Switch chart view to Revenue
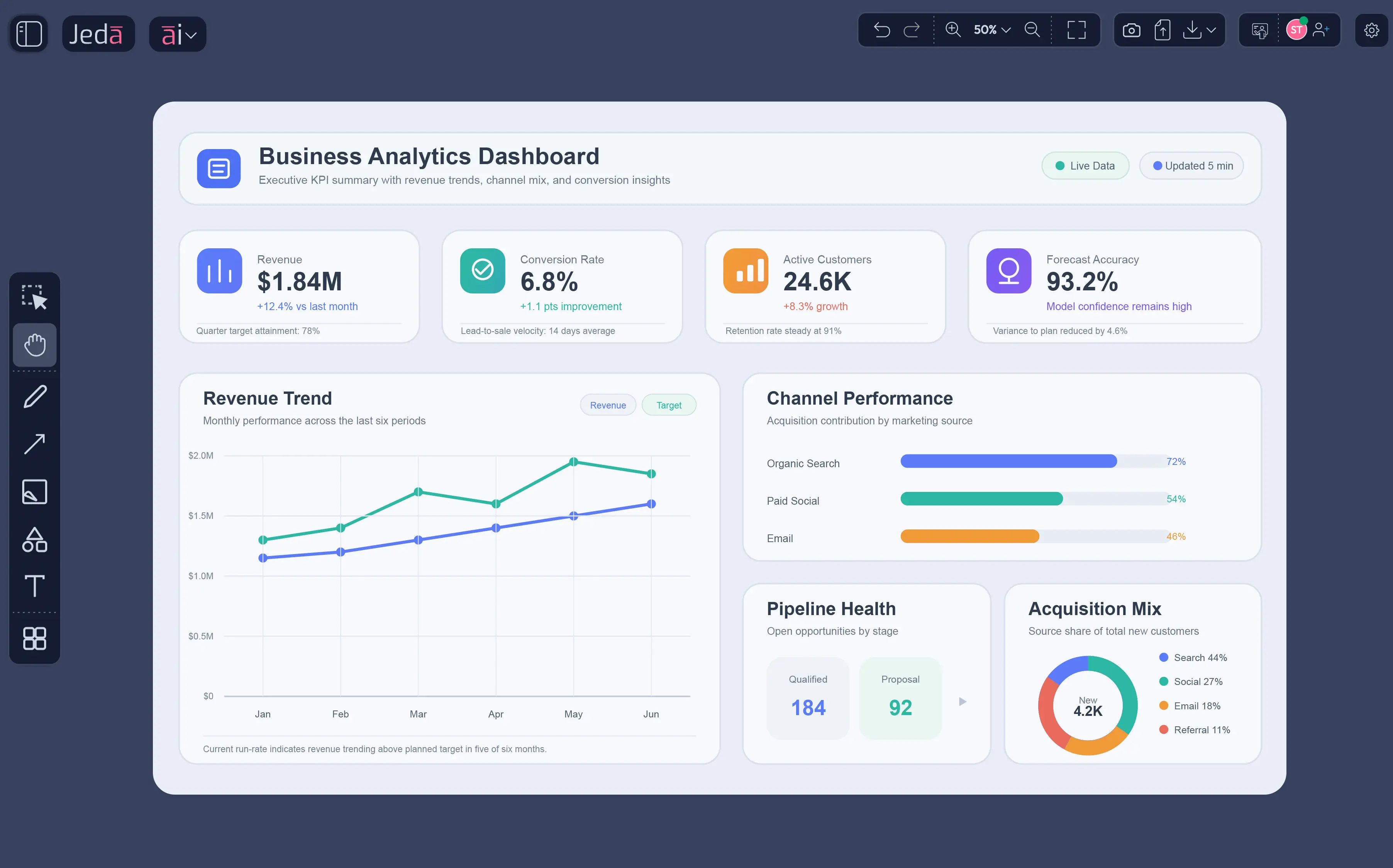The height and width of the screenshot is (868, 1393). pos(608,405)
